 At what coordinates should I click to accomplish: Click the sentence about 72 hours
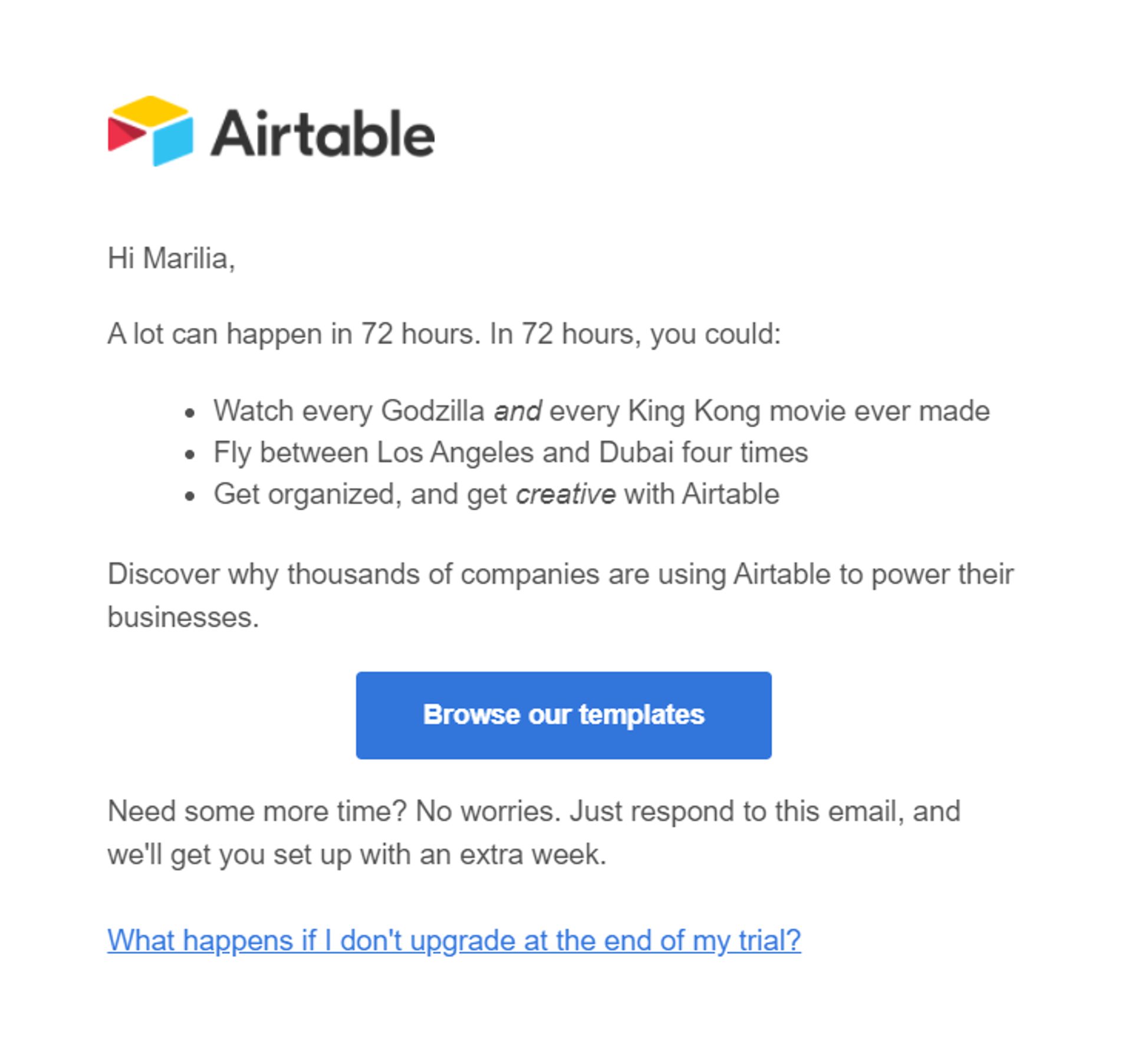(x=444, y=334)
